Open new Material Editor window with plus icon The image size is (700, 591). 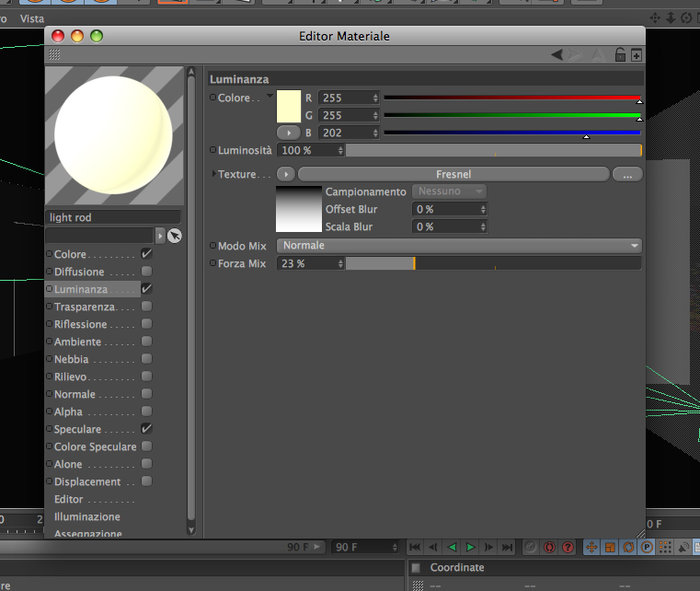click(x=636, y=55)
